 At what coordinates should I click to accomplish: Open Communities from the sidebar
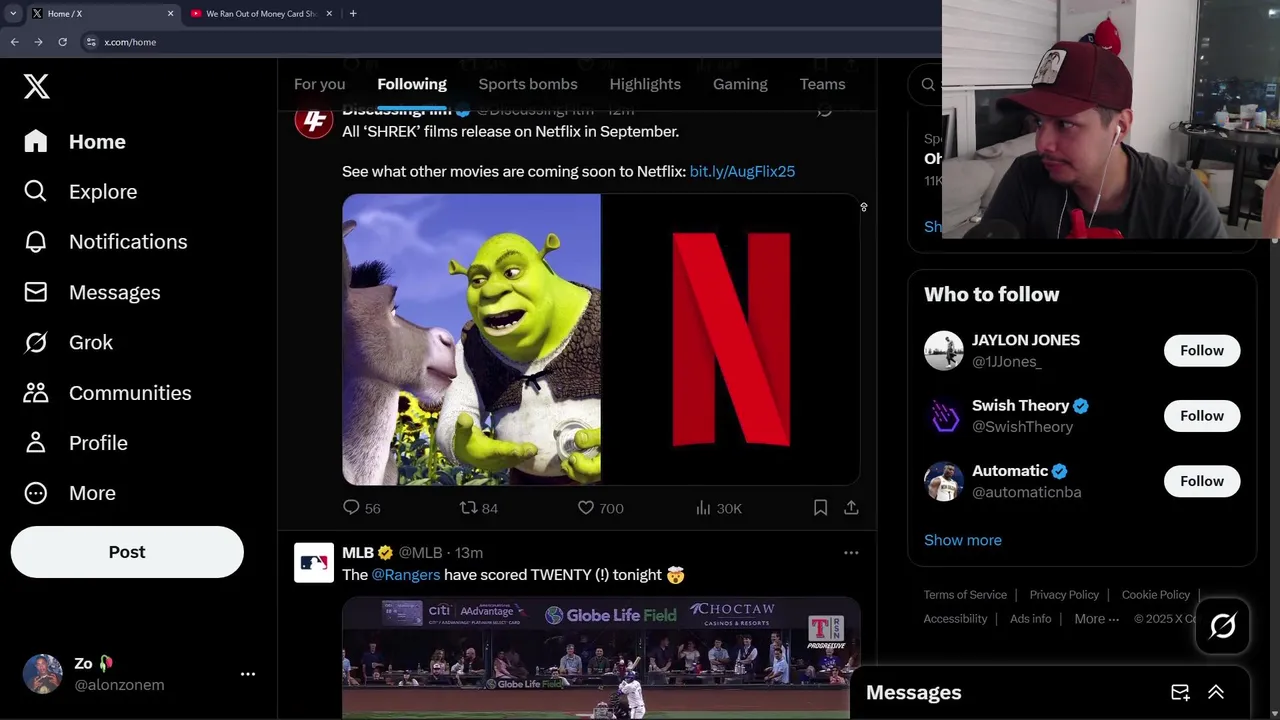107,393
